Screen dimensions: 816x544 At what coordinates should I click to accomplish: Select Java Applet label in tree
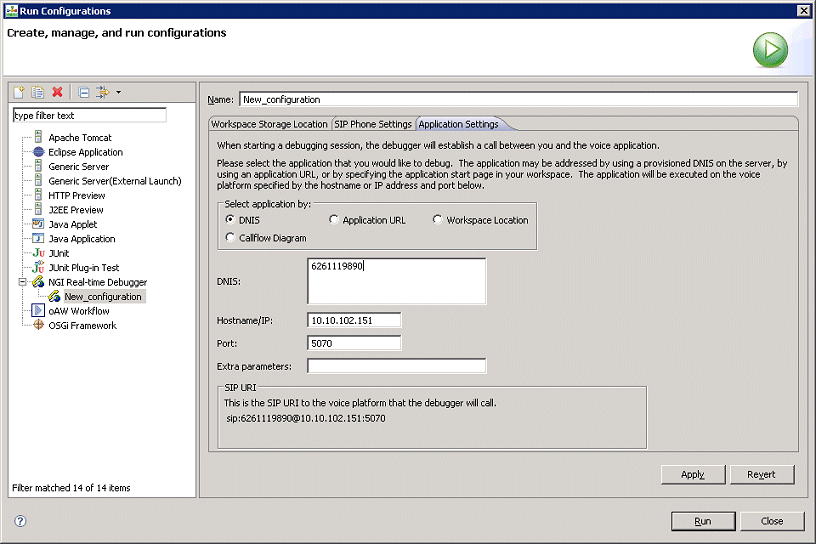tap(72, 224)
